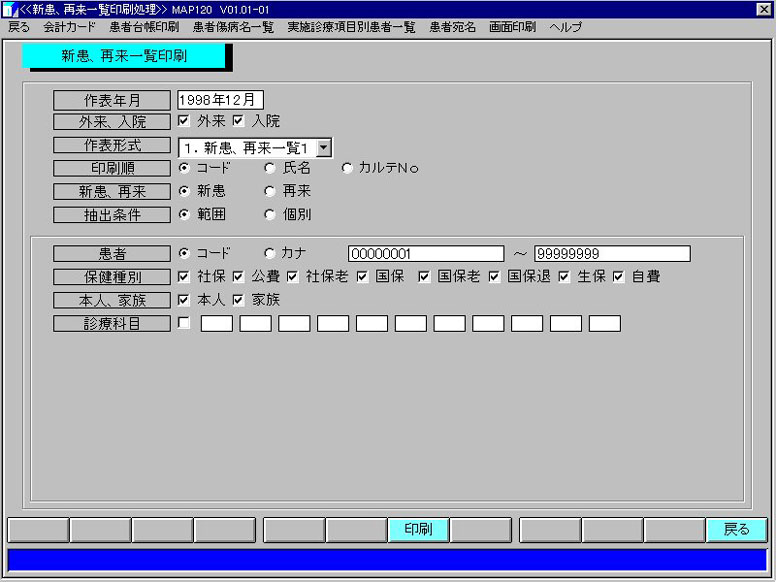Choose the 再来 radio button
The height and width of the screenshot is (582, 776).
(269, 191)
